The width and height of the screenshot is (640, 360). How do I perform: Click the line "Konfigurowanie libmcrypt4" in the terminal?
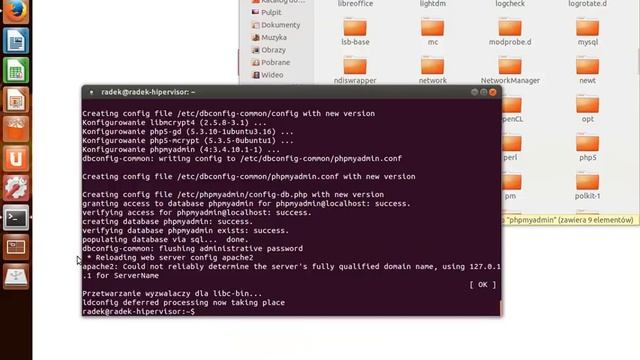coord(174,123)
